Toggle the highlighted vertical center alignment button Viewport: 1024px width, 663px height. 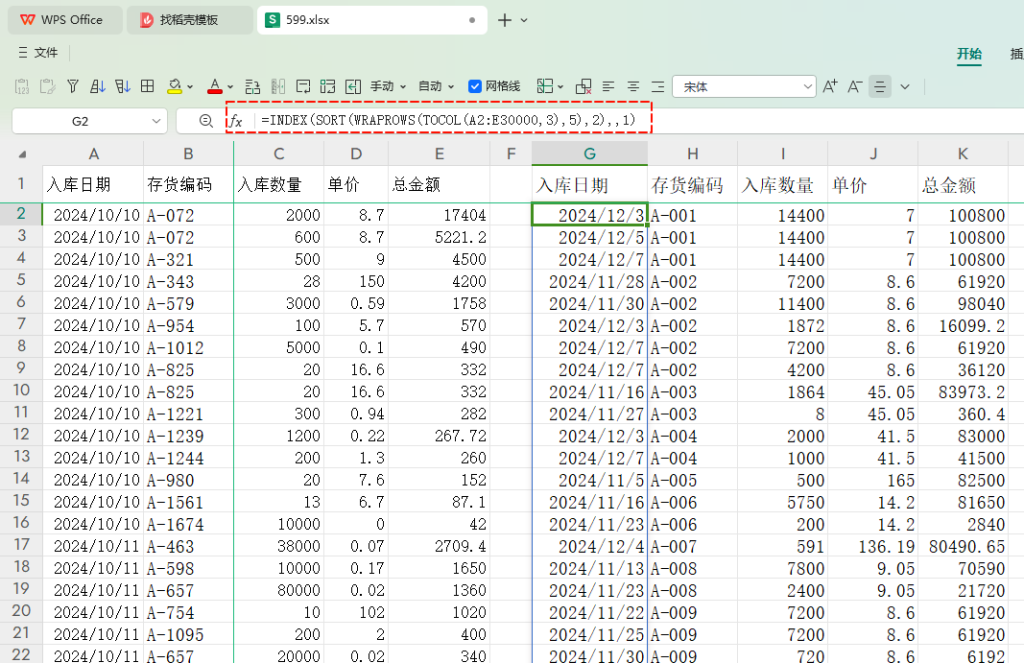pos(880,86)
